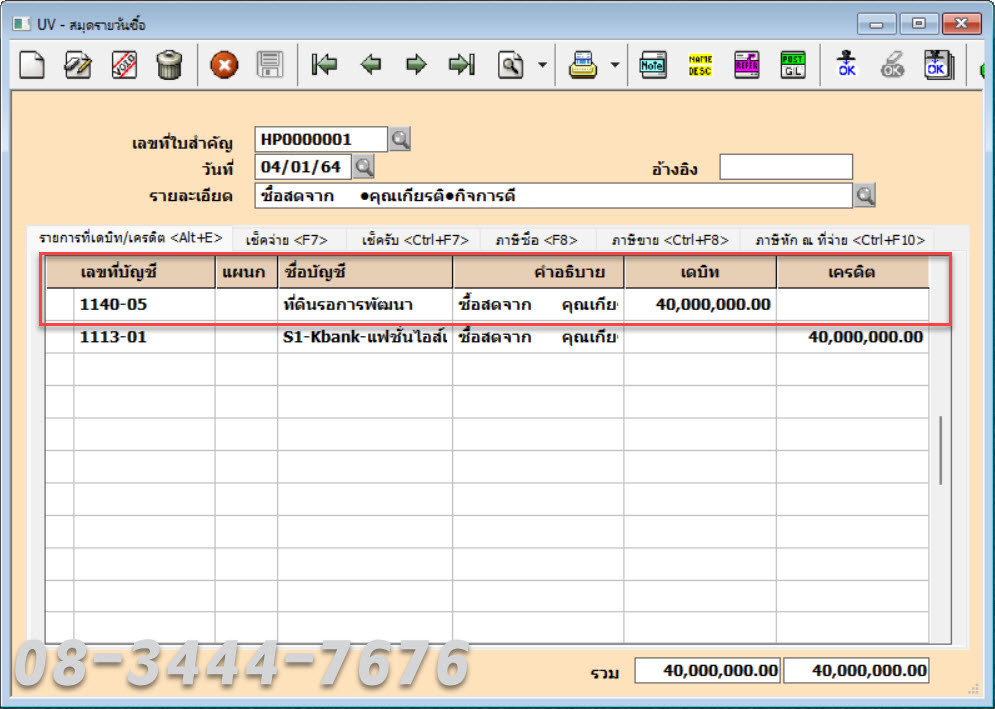Delete record with trash can icon
The width and height of the screenshot is (995, 709).
(x=169, y=65)
